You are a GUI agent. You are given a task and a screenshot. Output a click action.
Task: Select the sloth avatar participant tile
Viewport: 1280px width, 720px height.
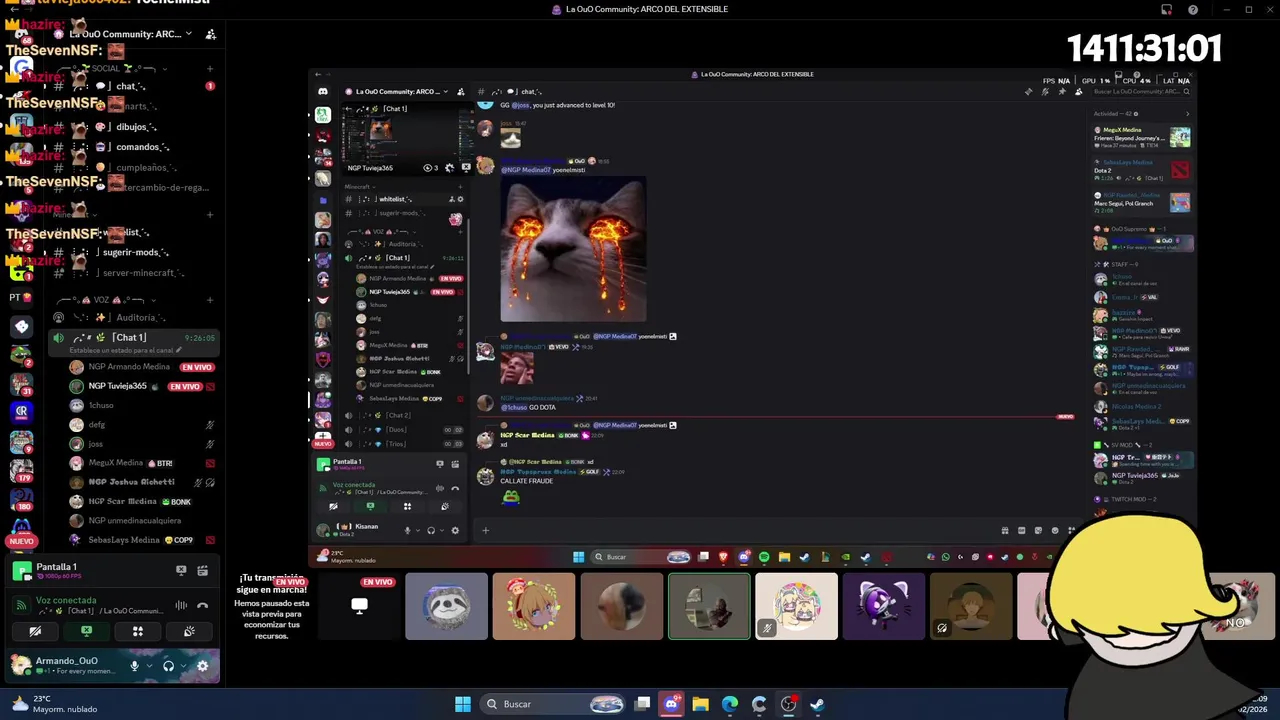pos(446,606)
